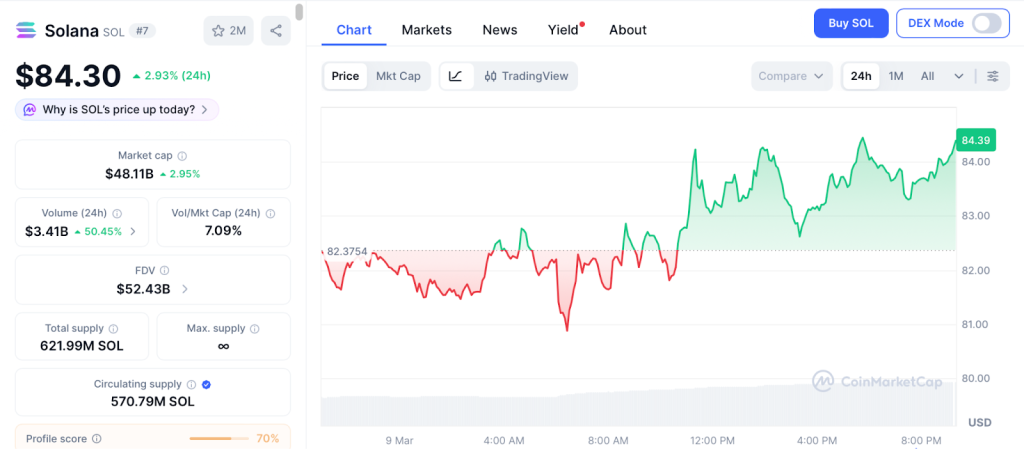Screen dimensions: 1024x449
Task: Click the FDV info icon
Action: coord(165,270)
